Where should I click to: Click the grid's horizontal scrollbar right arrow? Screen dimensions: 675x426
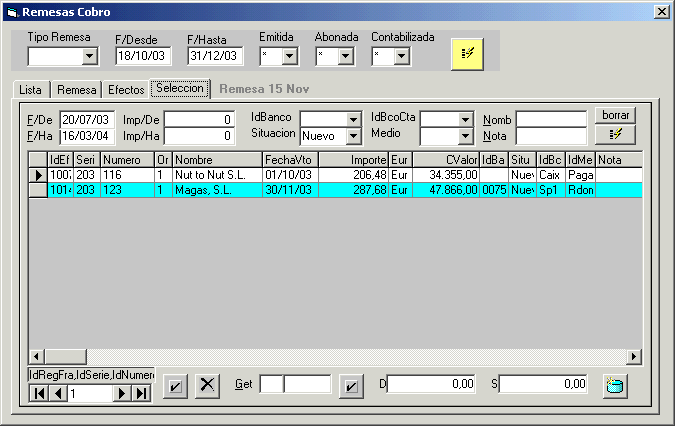pyautogui.click(x=634, y=357)
